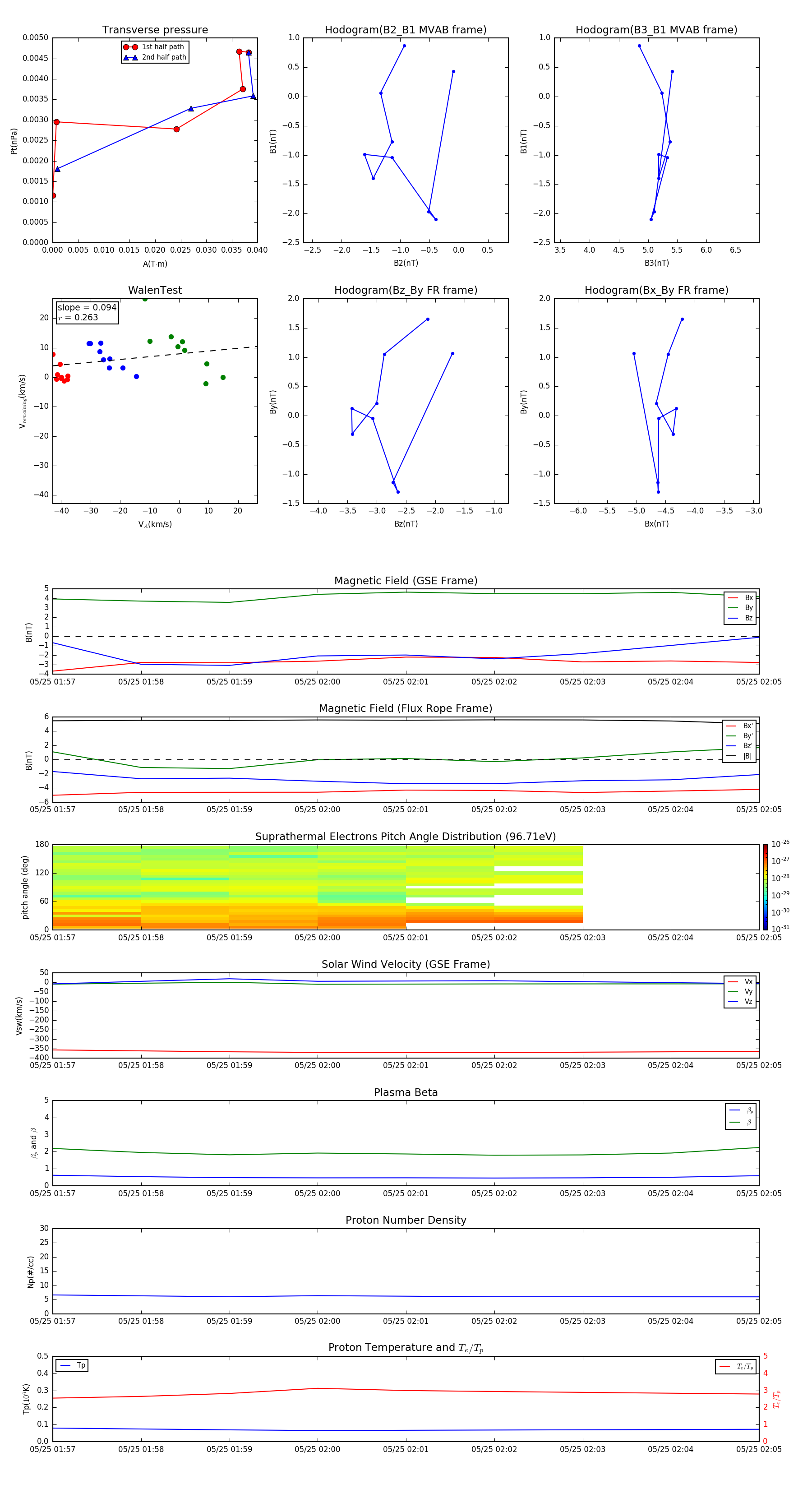Click the '1st half path' legend entry

tap(154, 47)
